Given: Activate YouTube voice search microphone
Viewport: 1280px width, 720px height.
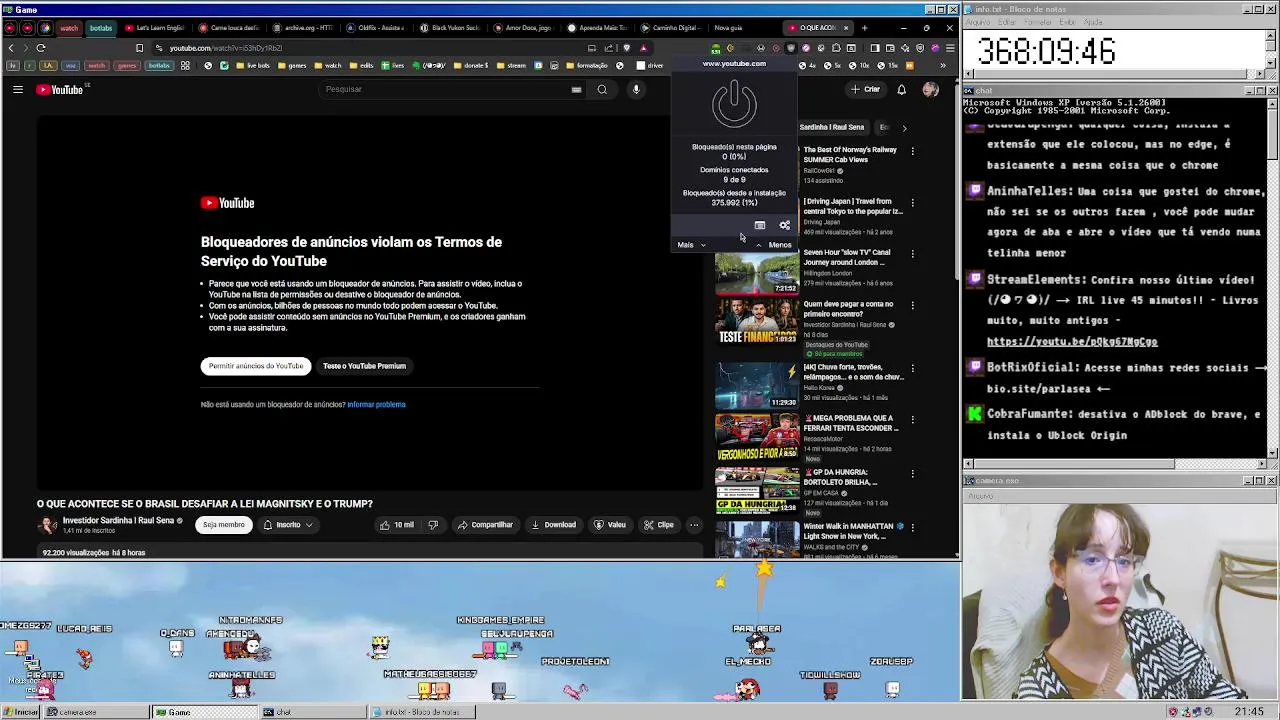Looking at the screenshot, I should 636,89.
